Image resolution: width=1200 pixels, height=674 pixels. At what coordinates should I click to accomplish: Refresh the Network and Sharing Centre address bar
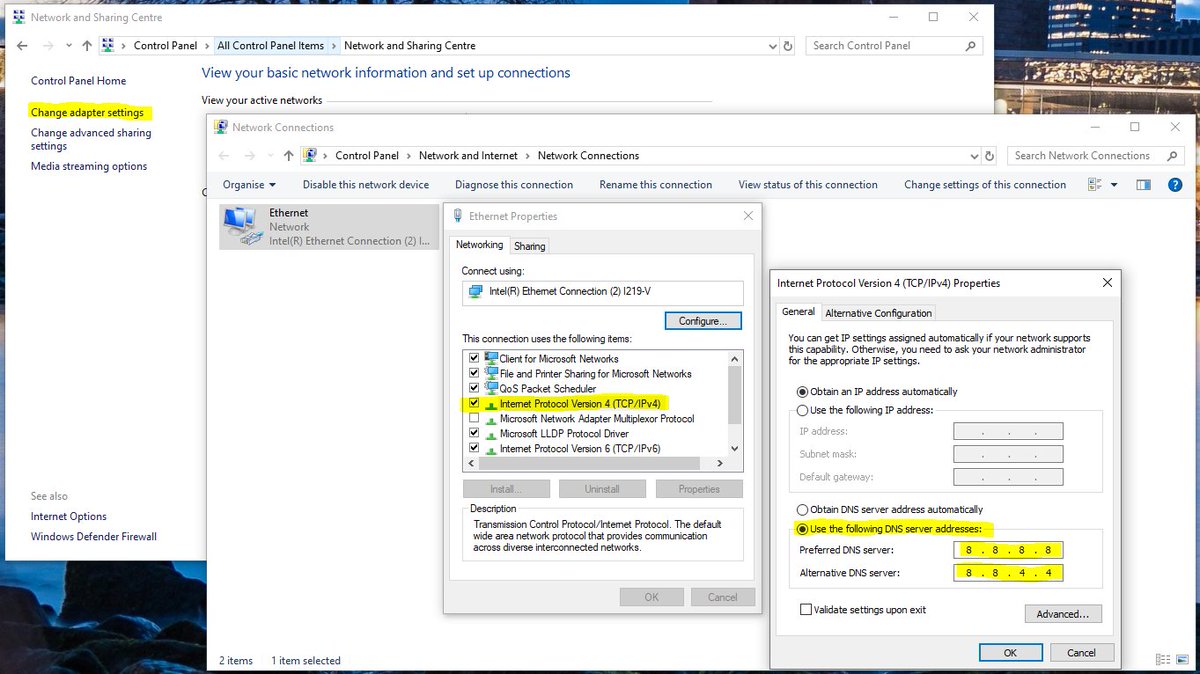tap(788, 46)
